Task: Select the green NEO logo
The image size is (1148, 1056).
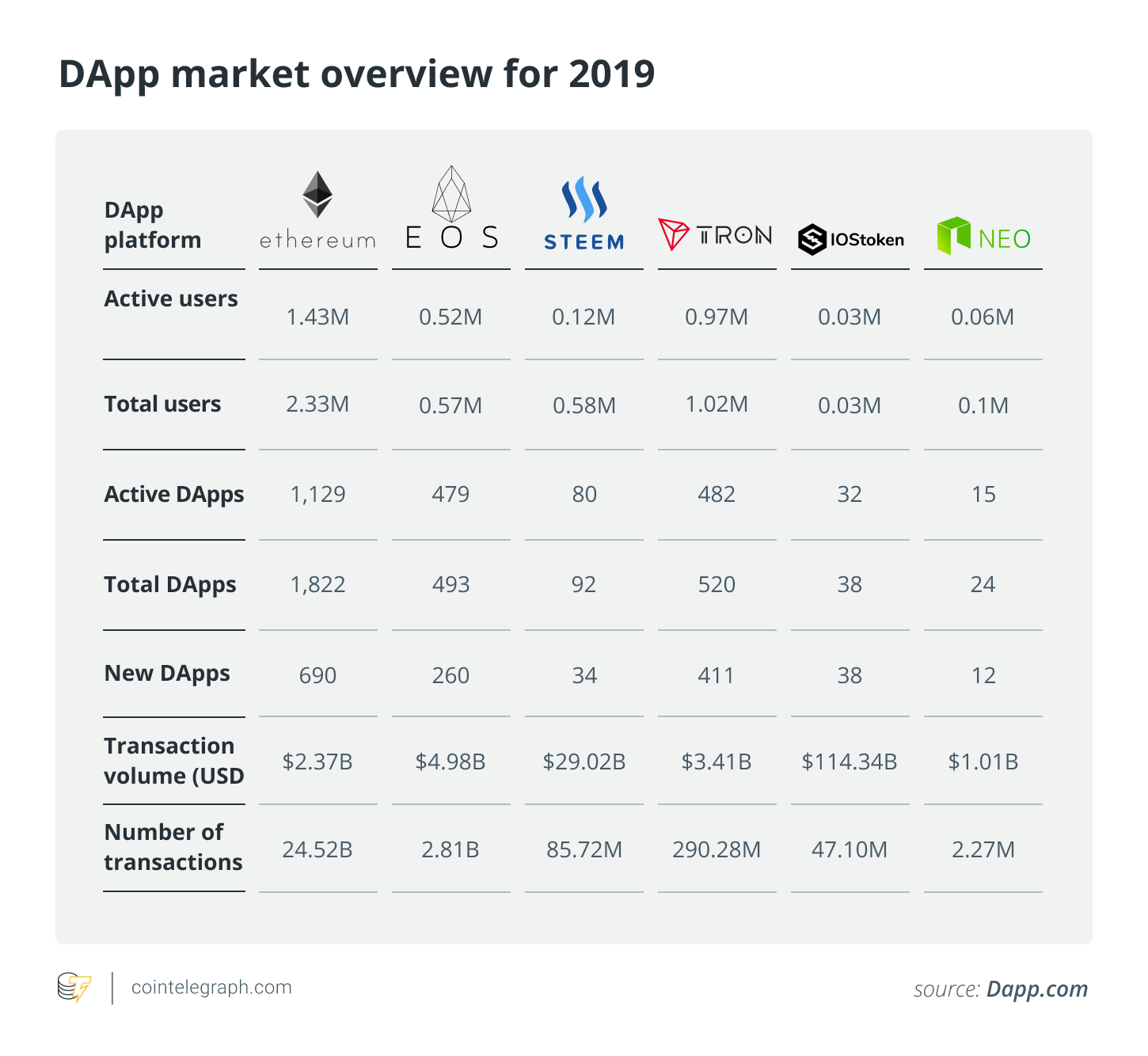Action: [954, 236]
